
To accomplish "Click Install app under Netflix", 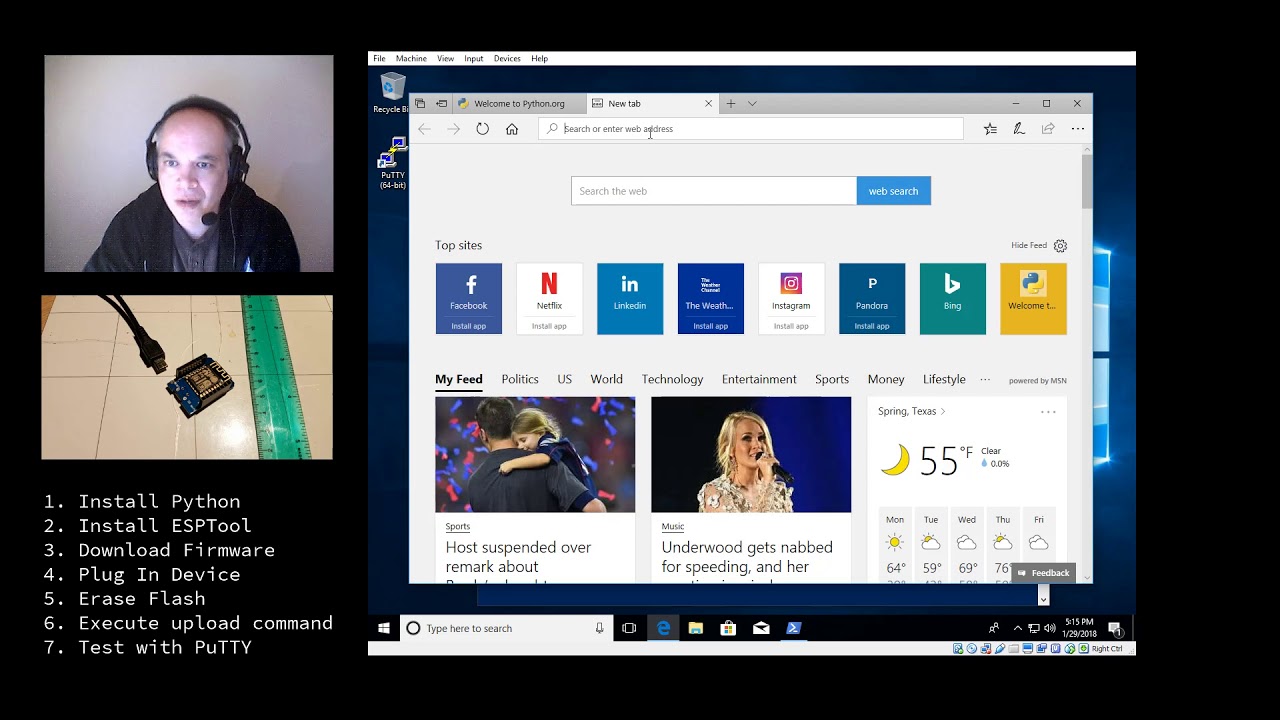I will click(549, 326).
